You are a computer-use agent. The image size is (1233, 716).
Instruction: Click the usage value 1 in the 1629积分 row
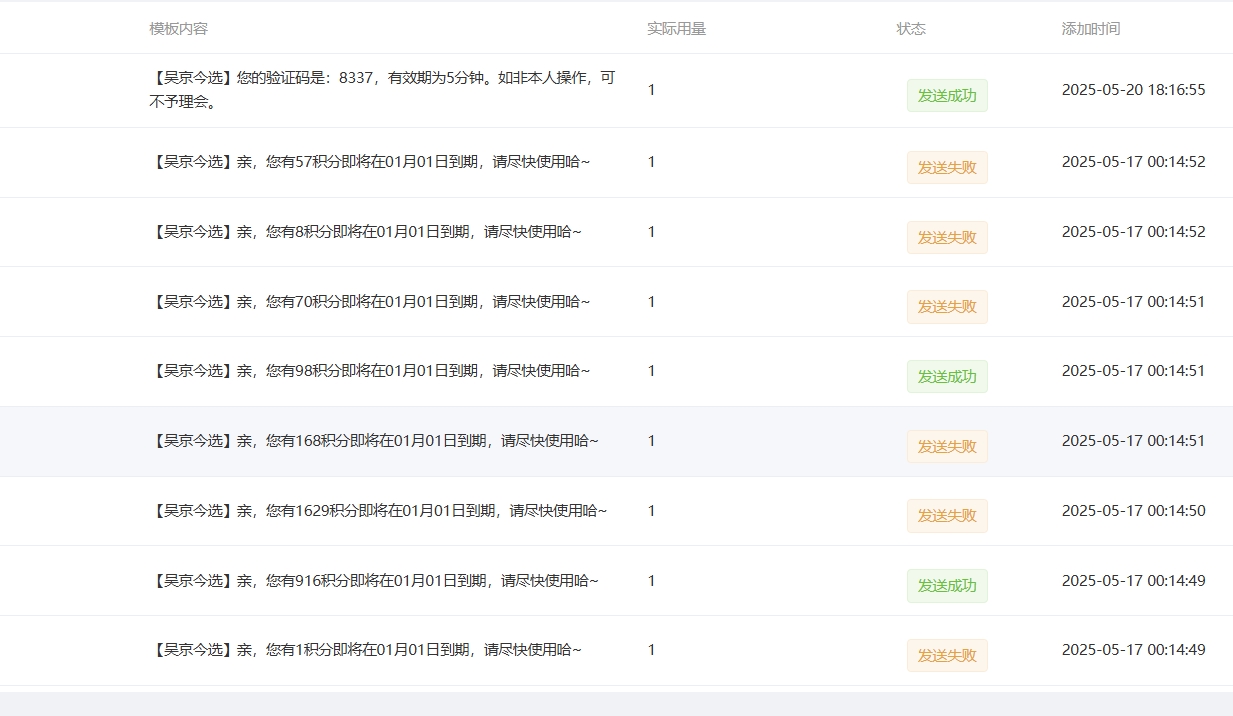point(652,510)
